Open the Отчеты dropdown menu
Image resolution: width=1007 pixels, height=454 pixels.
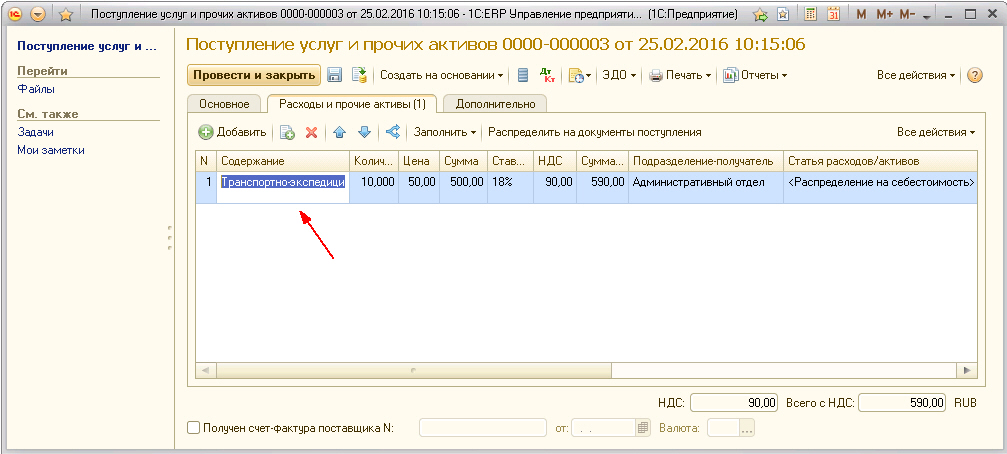click(755, 75)
